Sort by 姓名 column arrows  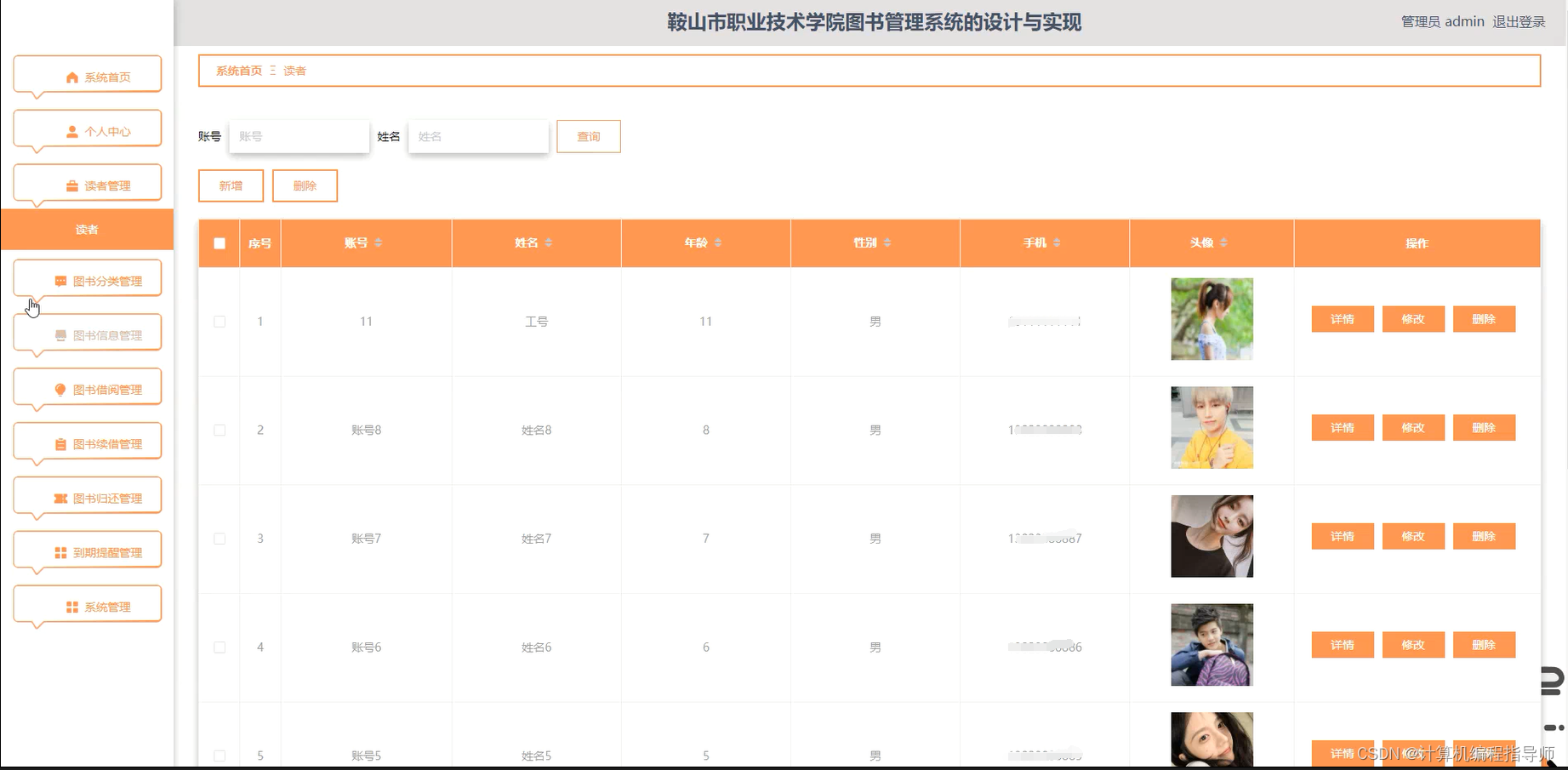(549, 243)
